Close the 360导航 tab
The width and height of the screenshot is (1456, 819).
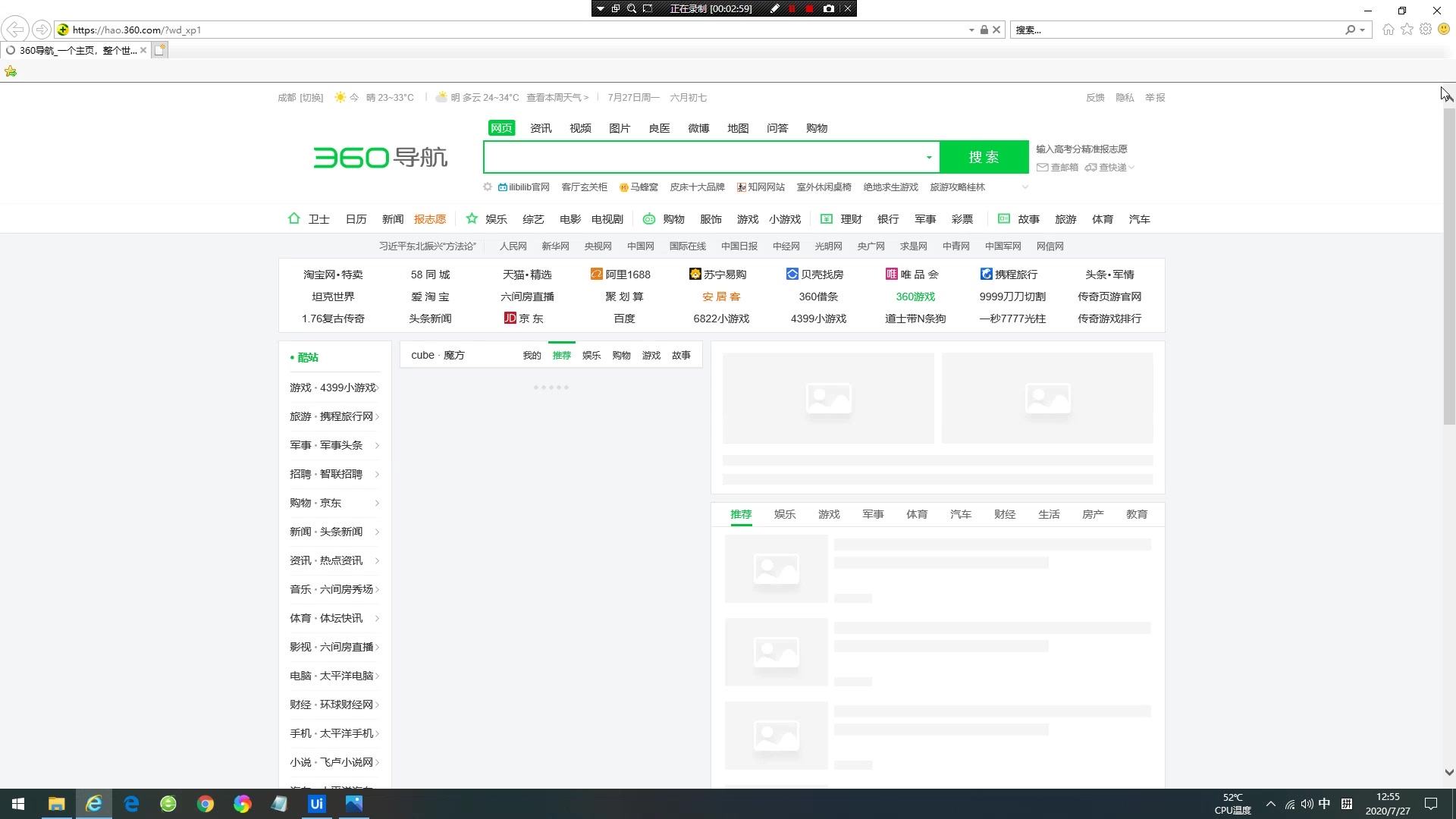[x=143, y=50]
